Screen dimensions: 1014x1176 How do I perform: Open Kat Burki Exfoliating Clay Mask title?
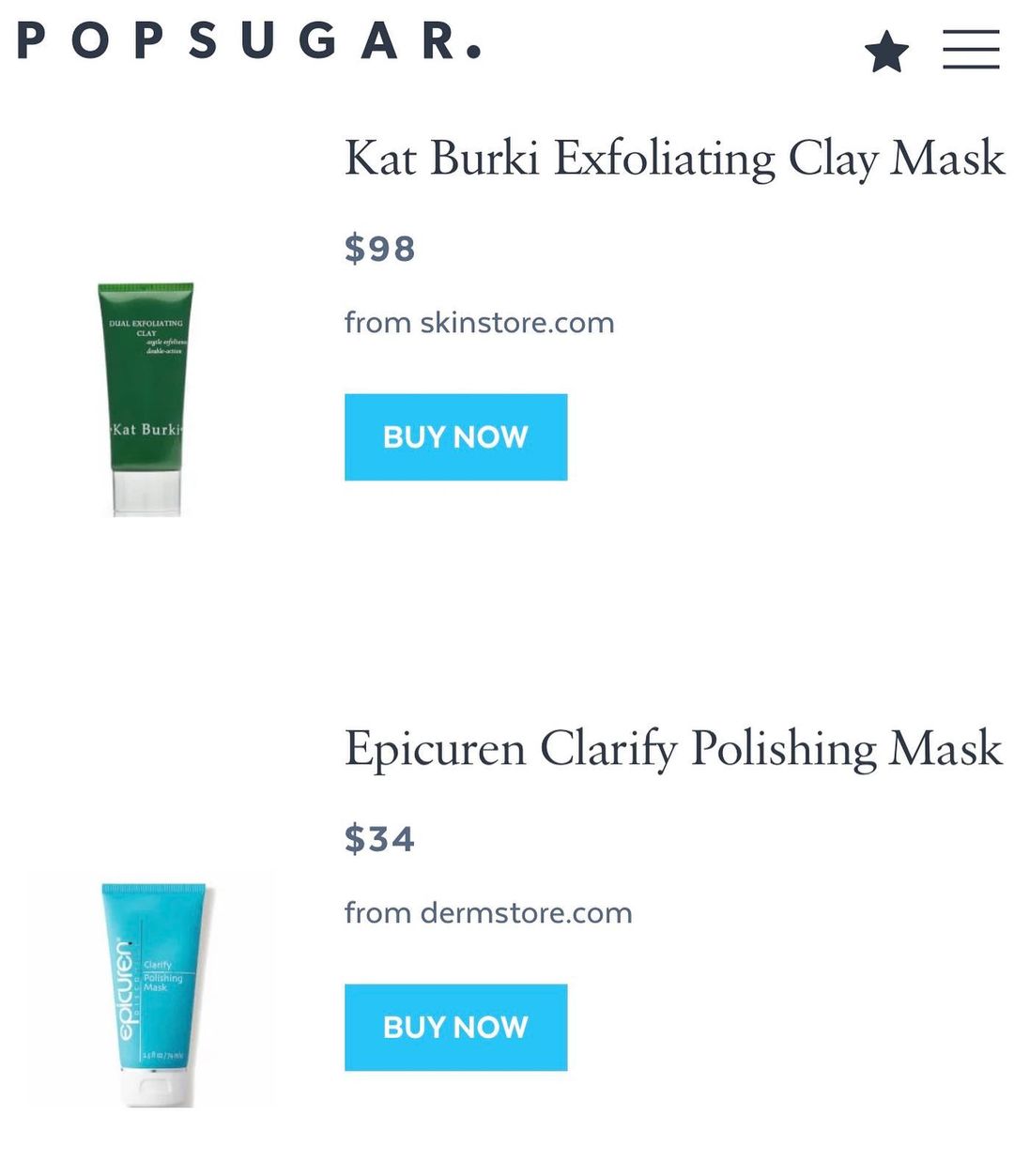(674, 158)
